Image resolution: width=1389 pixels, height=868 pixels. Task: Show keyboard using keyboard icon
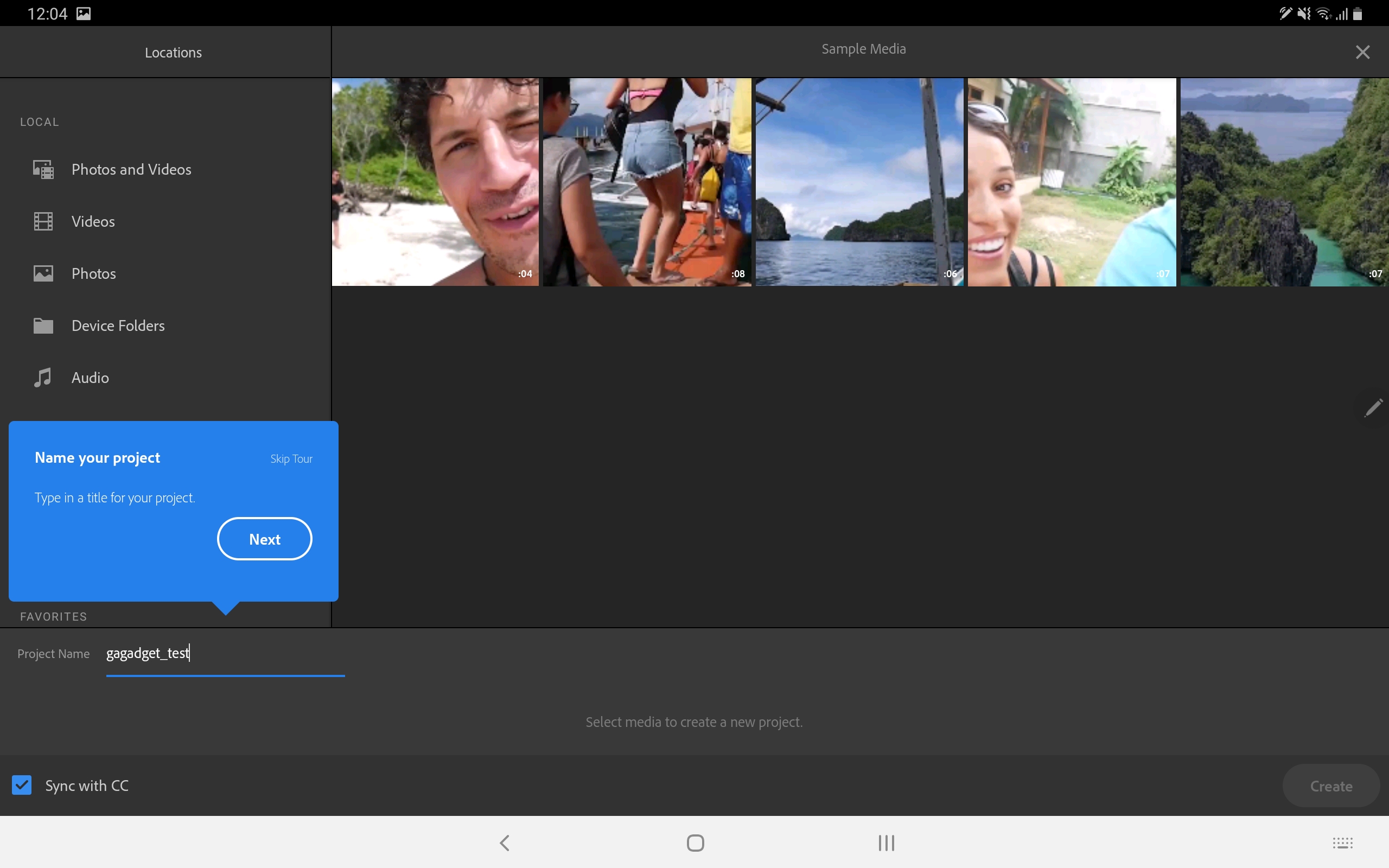(1342, 843)
